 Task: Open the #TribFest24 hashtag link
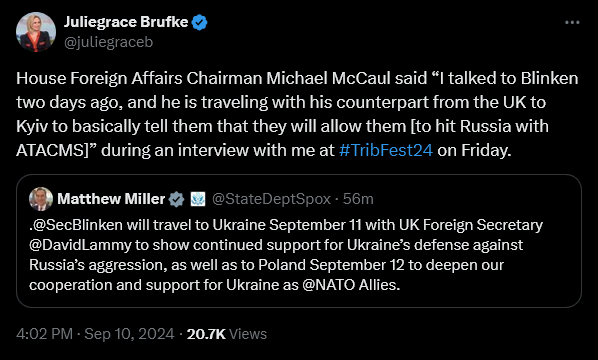coord(386,150)
